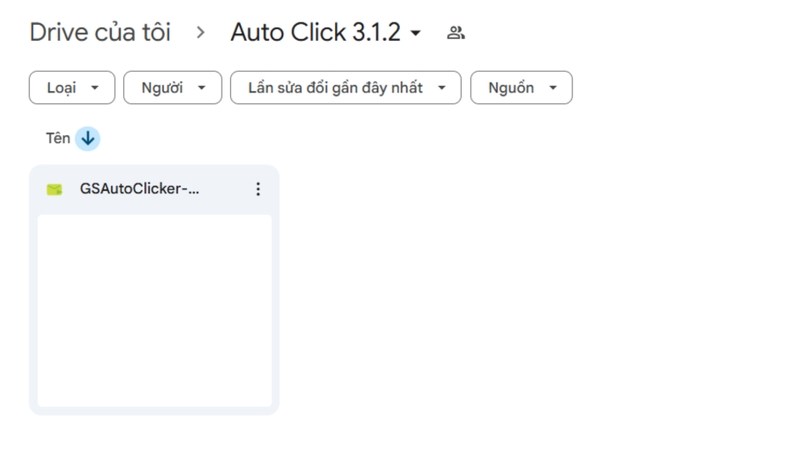Viewport: 800px width, 450px height.
Task: Click the GSAutoClicker card header bar
Action: tap(222, 189)
